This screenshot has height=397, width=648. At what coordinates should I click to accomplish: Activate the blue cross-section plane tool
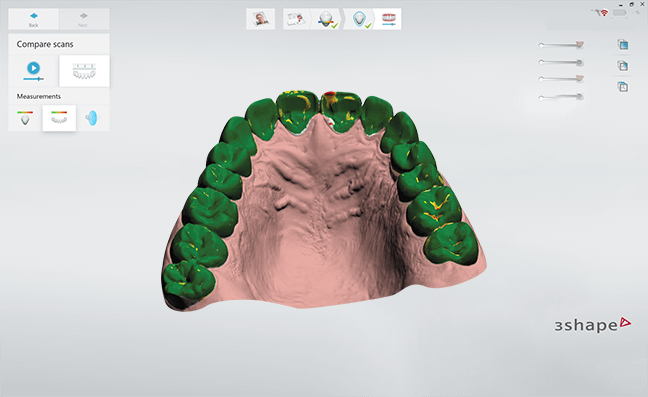pyautogui.click(x=93, y=118)
